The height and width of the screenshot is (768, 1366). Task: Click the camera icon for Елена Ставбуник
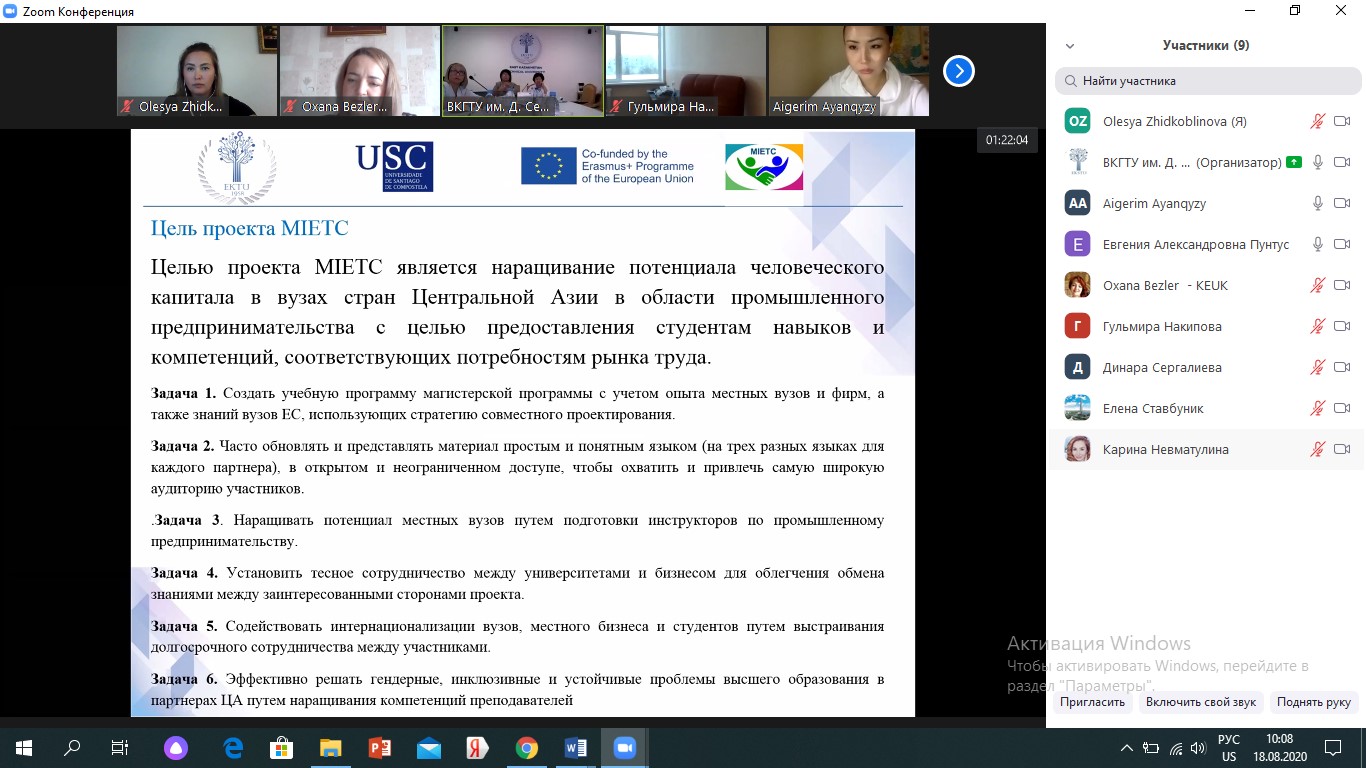[x=1342, y=408]
